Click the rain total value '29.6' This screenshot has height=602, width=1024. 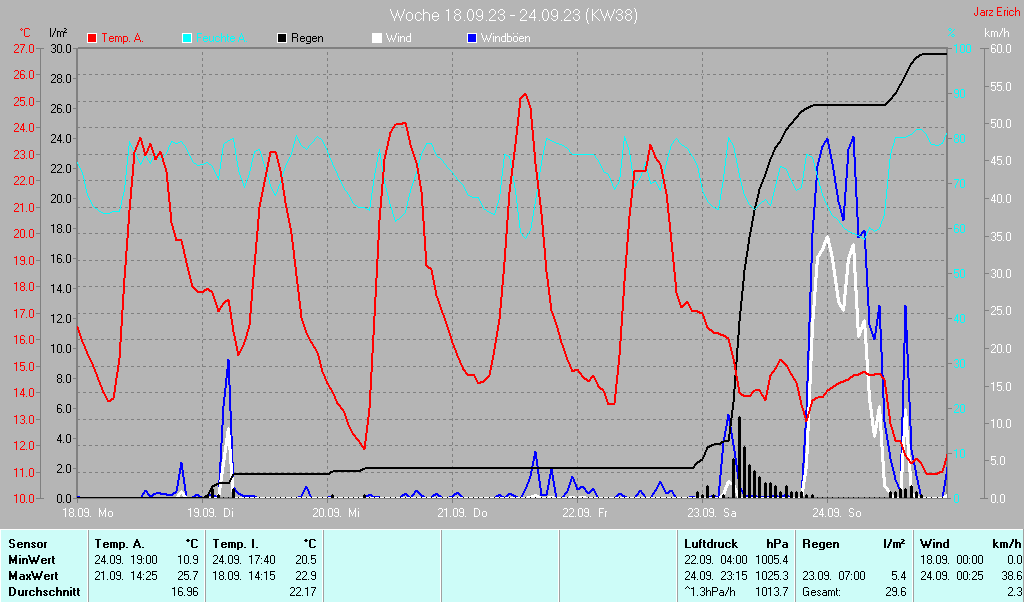click(x=896, y=592)
